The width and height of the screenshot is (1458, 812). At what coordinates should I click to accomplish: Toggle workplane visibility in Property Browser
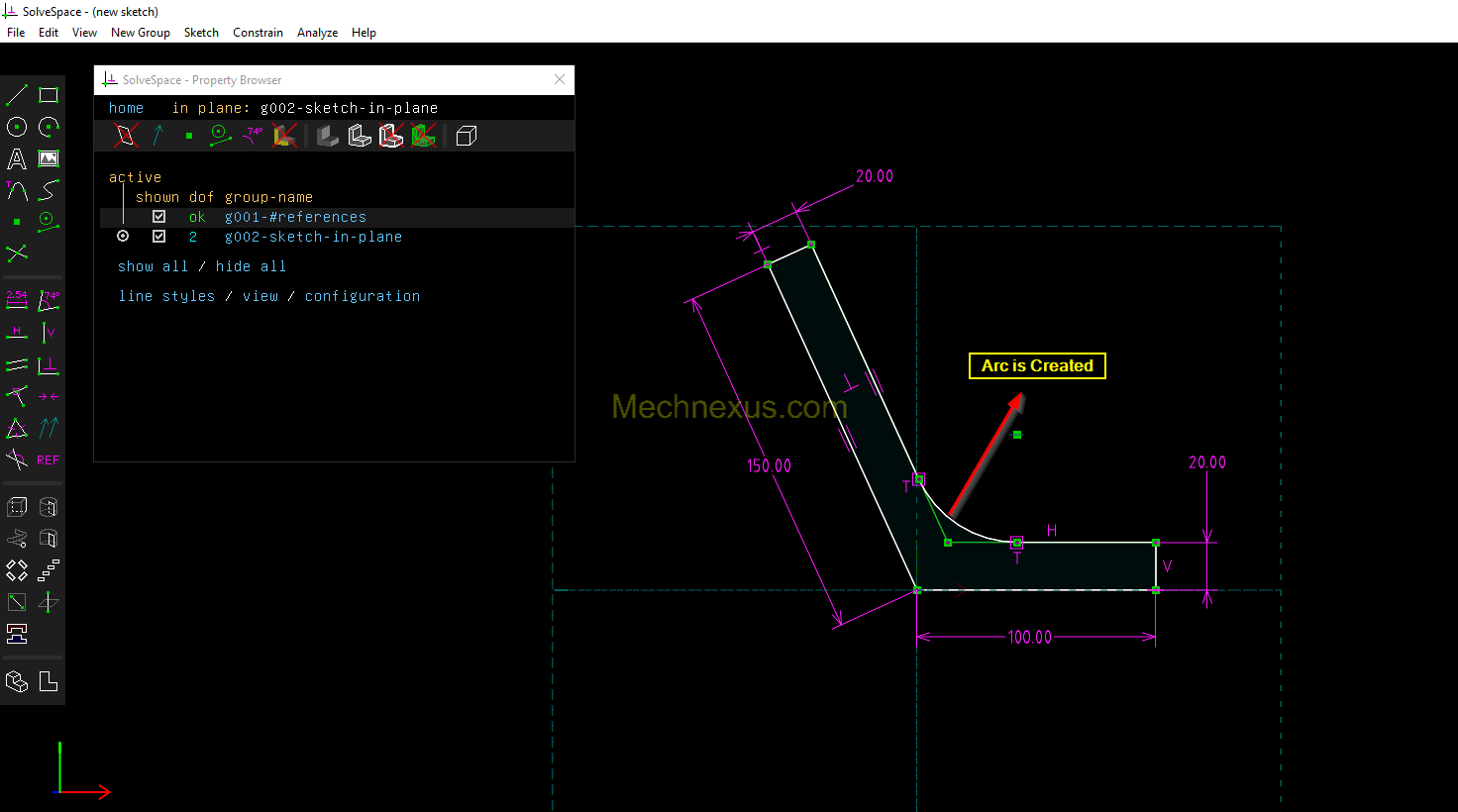pyautogui.click(x=126, y=136)
